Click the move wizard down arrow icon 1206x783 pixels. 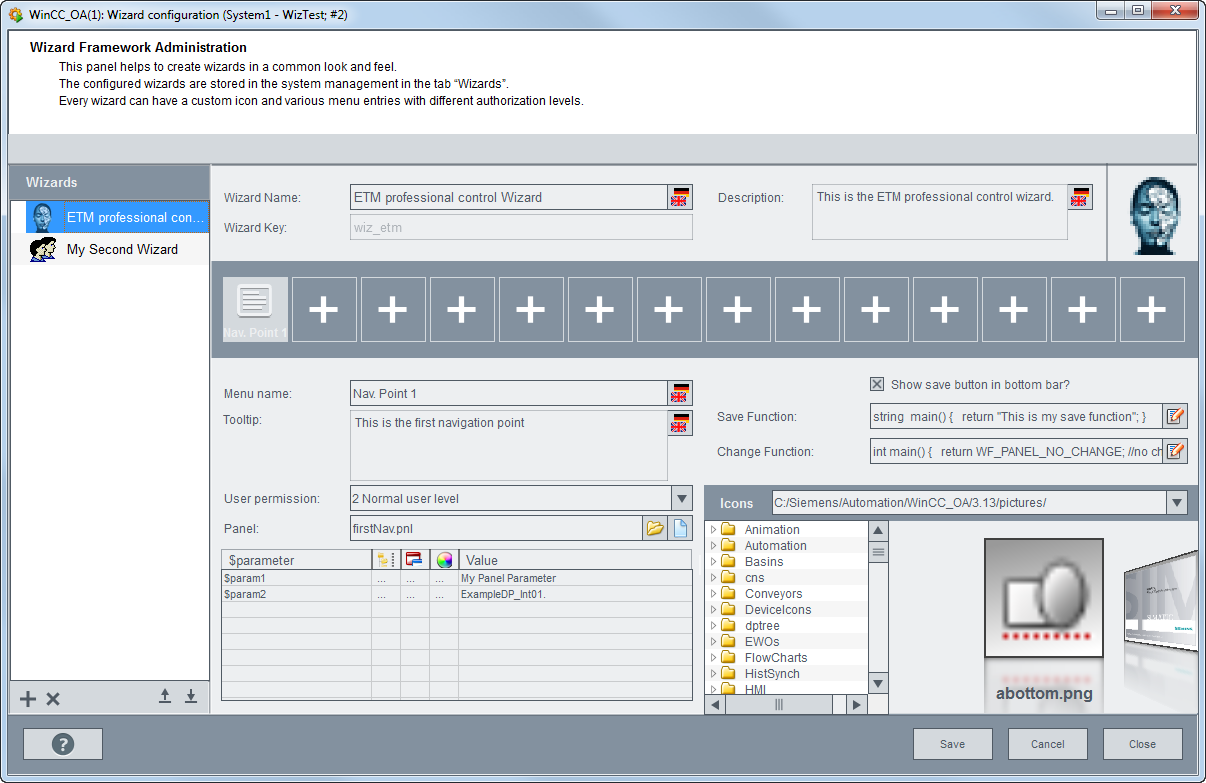190,697
